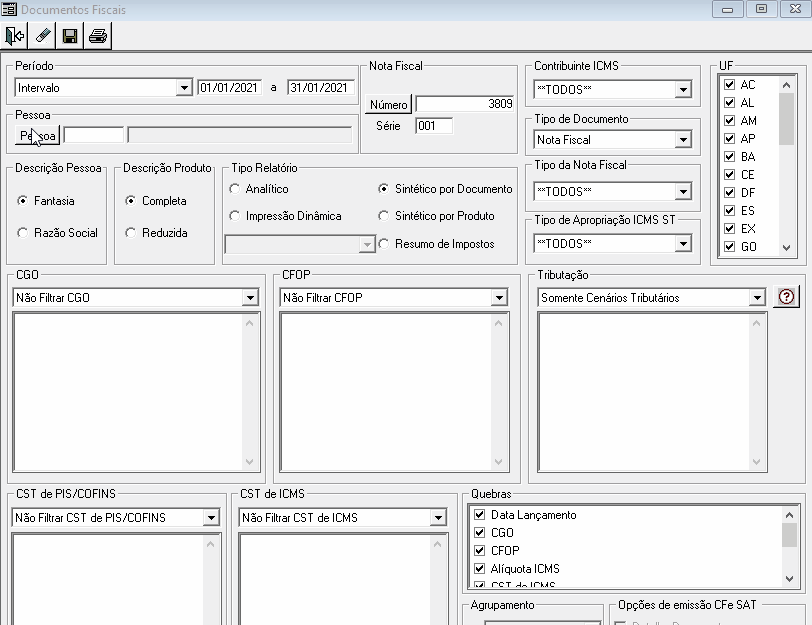Screen dimensions: 812x625
Task: Uncheck the AC state checkbox
Action: tap(730, 84)
